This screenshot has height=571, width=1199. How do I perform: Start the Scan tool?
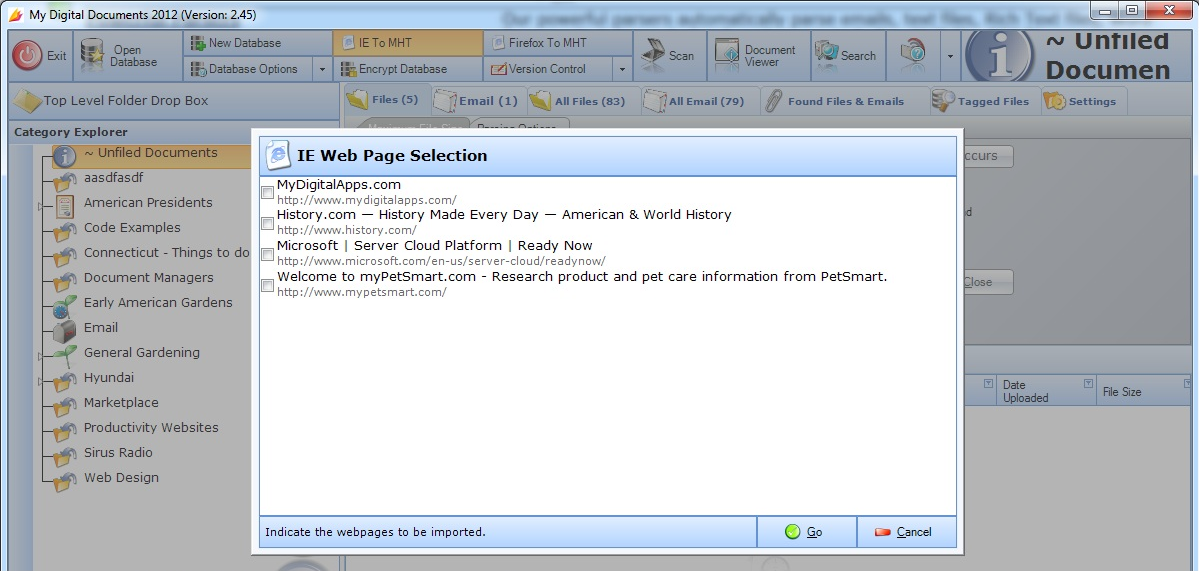(x=668, y=56)
